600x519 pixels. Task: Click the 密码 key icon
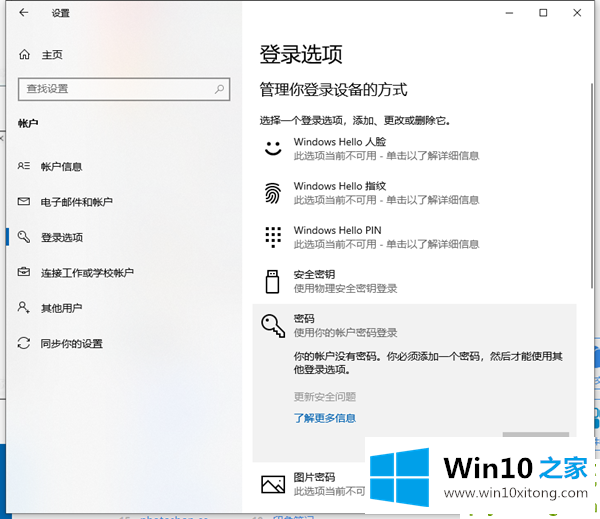tap(273, 326)
